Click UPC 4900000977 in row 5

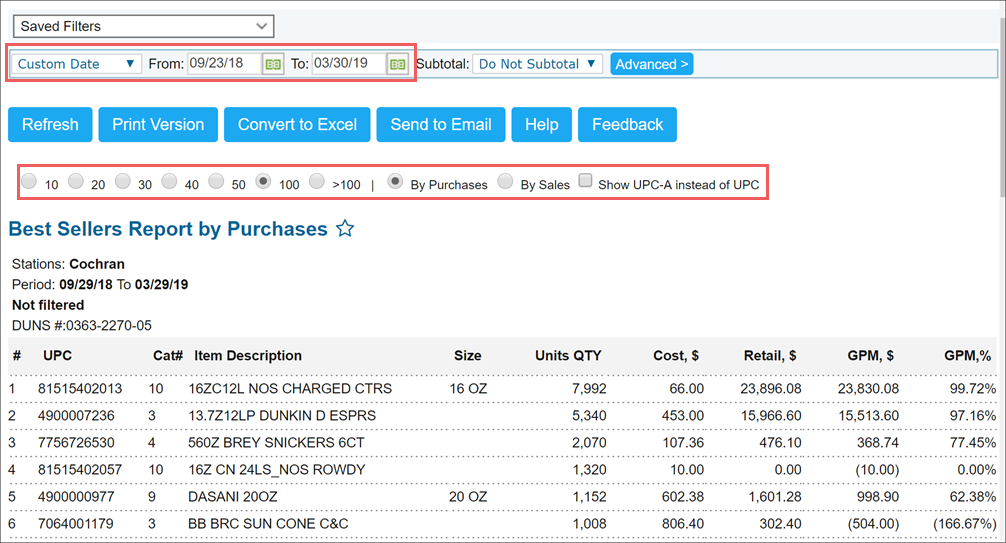click(76, 497)
